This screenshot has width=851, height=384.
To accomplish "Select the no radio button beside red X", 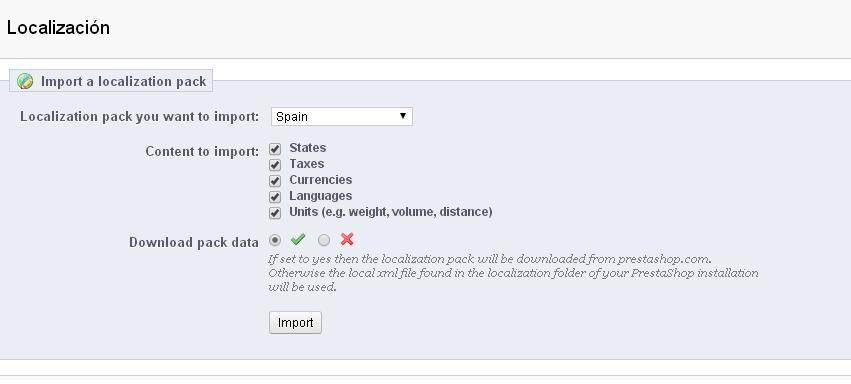I will (324, 240).
